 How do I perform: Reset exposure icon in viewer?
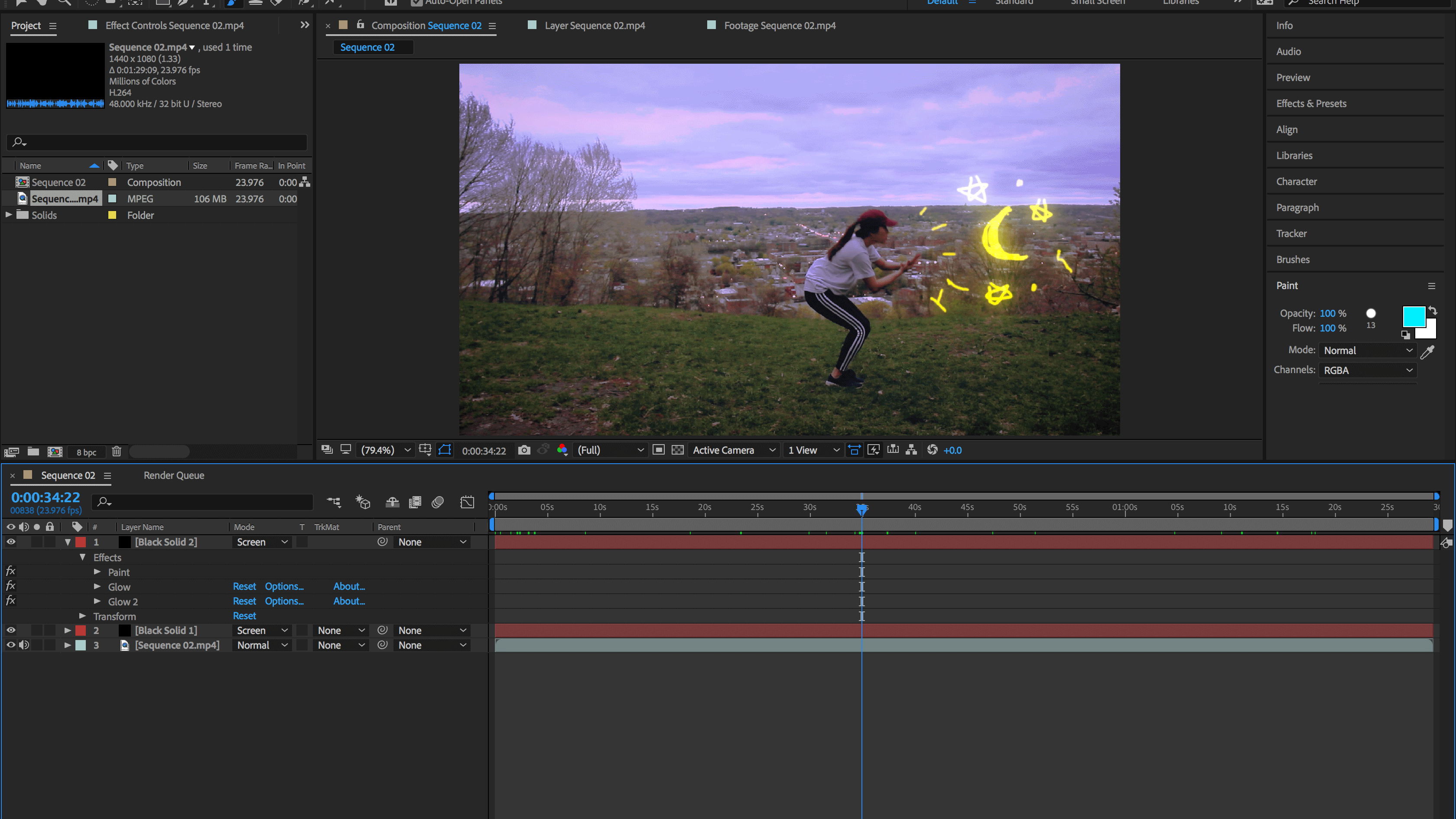(x=933, y=450)
